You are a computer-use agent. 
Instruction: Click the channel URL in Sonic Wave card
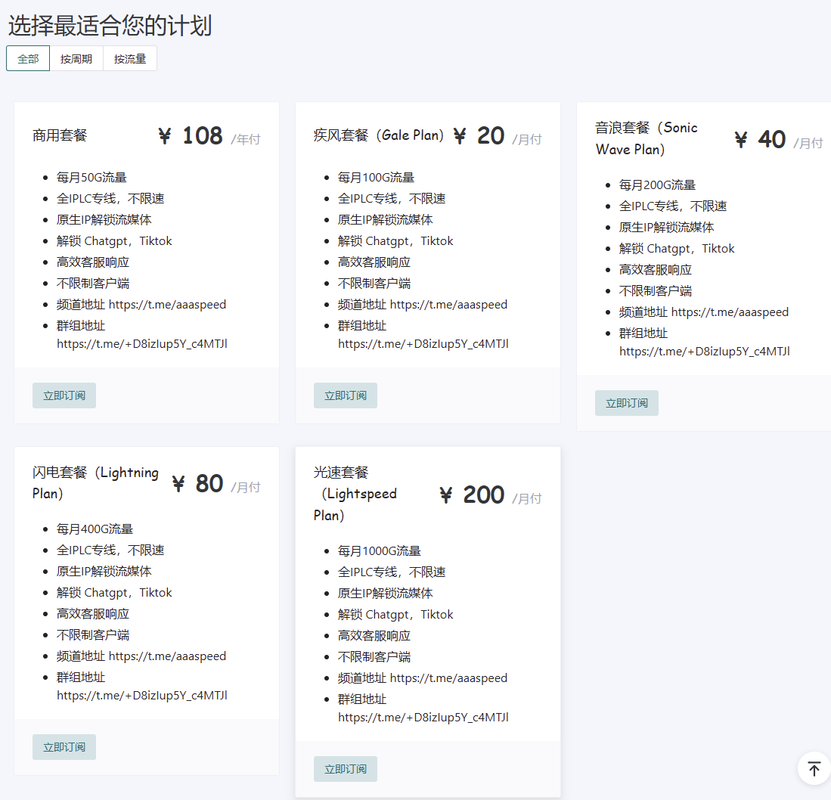pos(730,312)
